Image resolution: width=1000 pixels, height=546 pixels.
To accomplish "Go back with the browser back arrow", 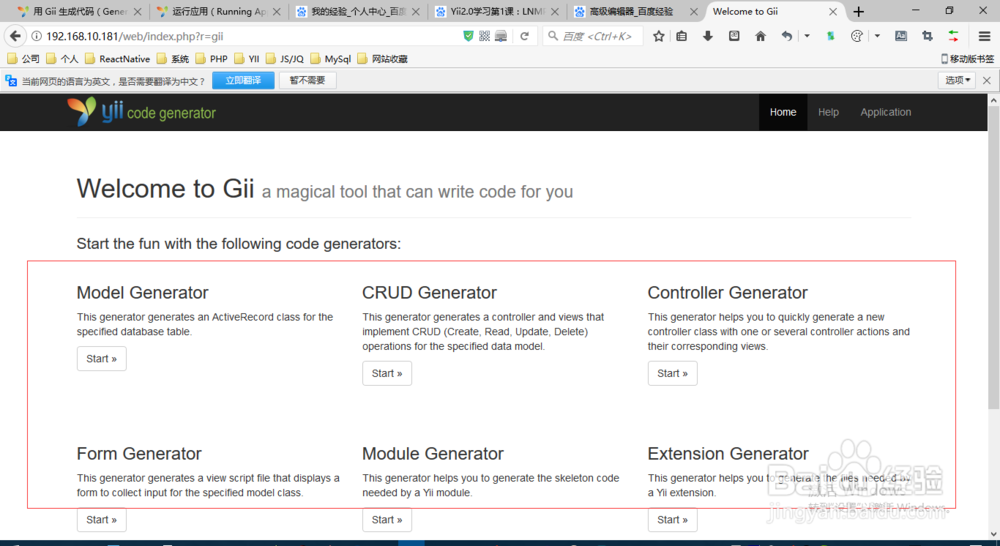I will click(15, 36).
